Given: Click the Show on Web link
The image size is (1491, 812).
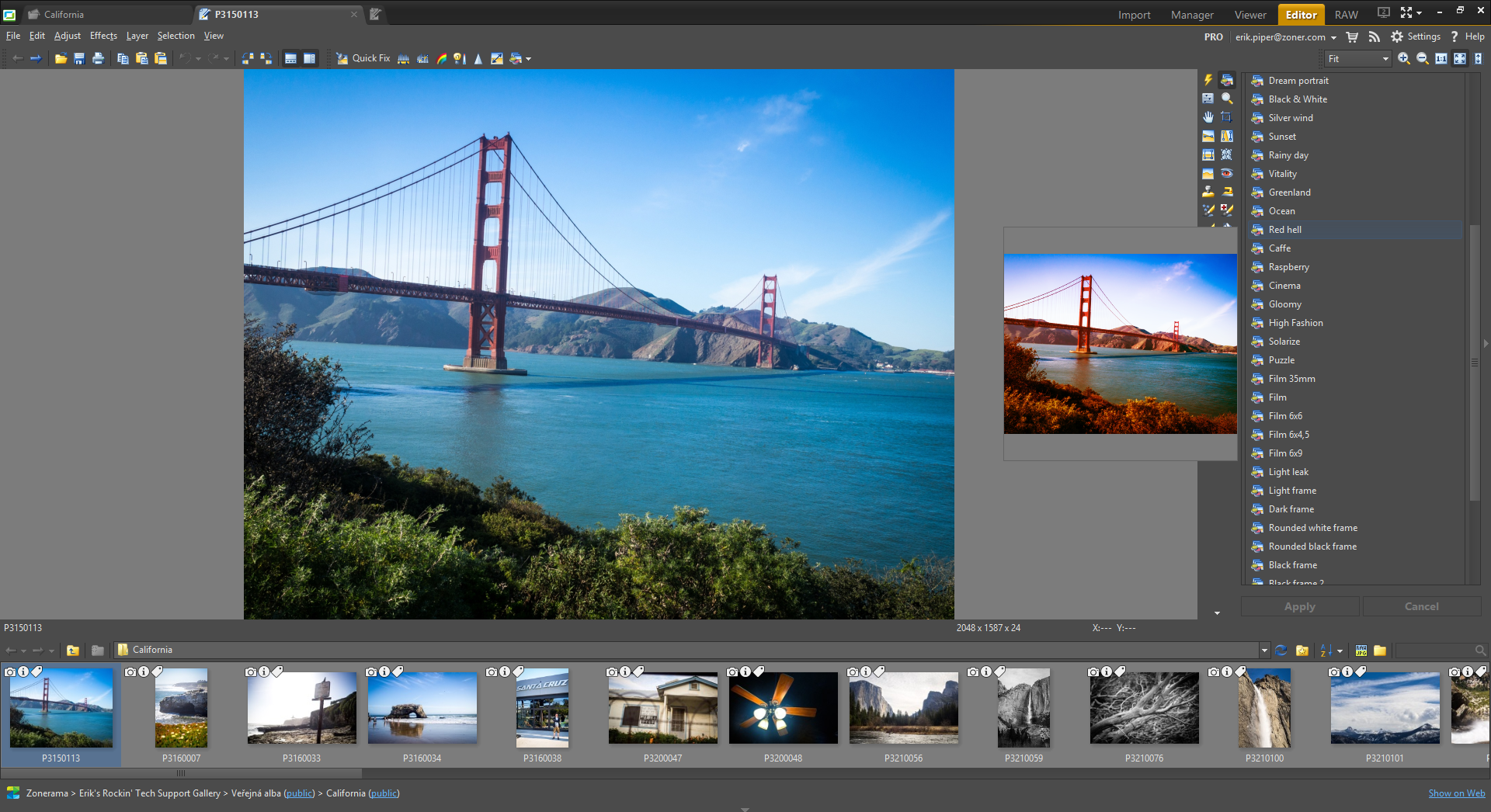Looking at the screenshot, I should (x=1456, y=793).
